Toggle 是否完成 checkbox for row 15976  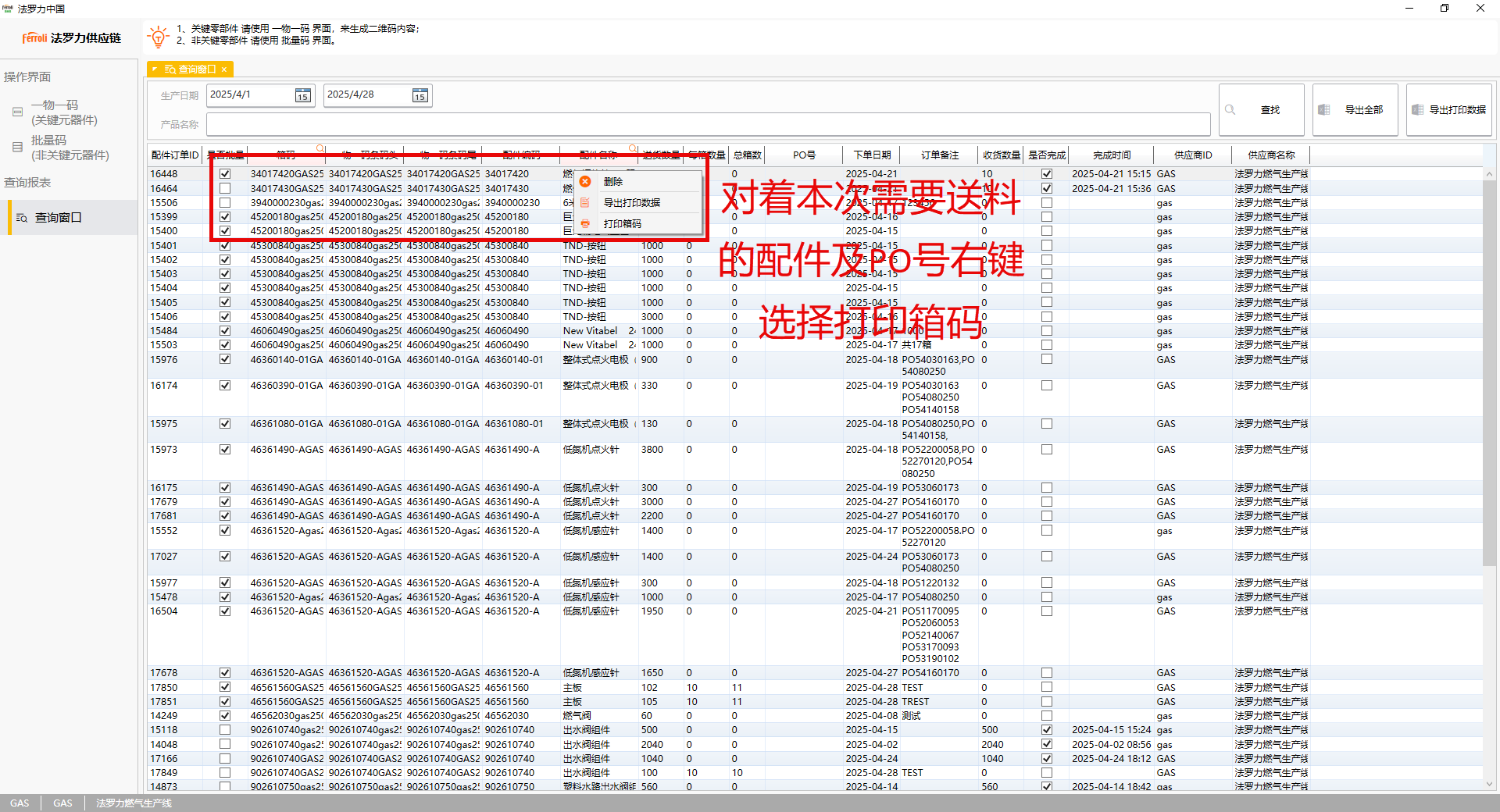(x=1047, y=359)
